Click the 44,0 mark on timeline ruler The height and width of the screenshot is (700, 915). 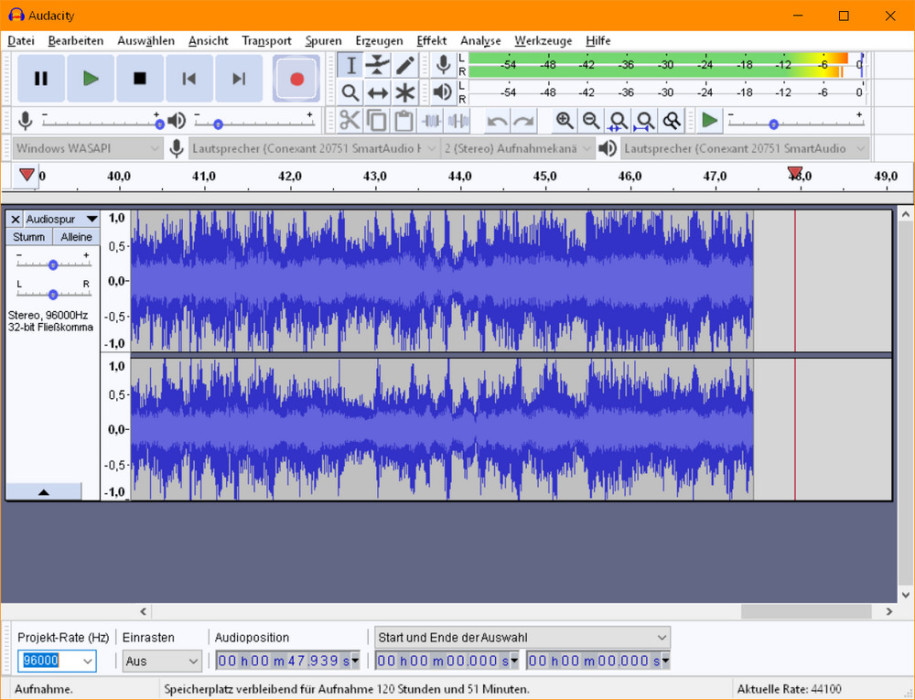pos(459,176)
